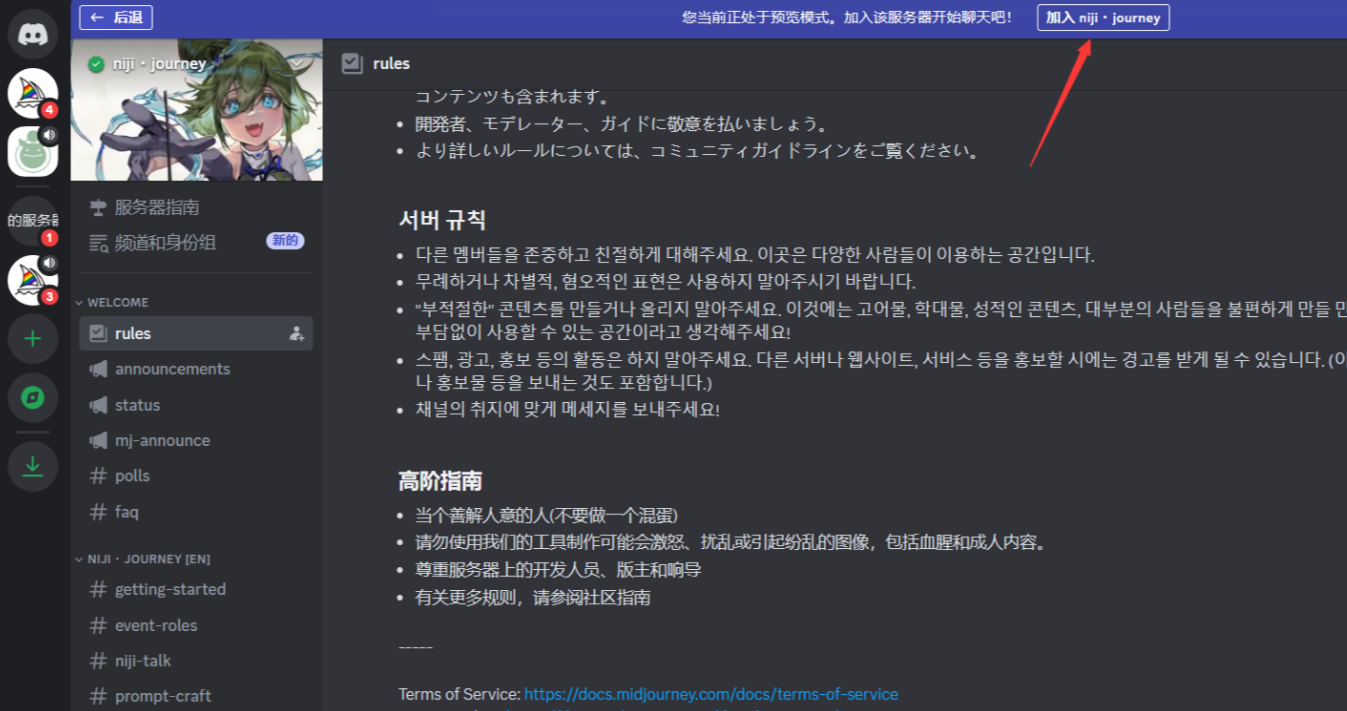Select rules channel in the sidebar list
The height and width of the screenshot is (711, 1347).
[196, 333]
